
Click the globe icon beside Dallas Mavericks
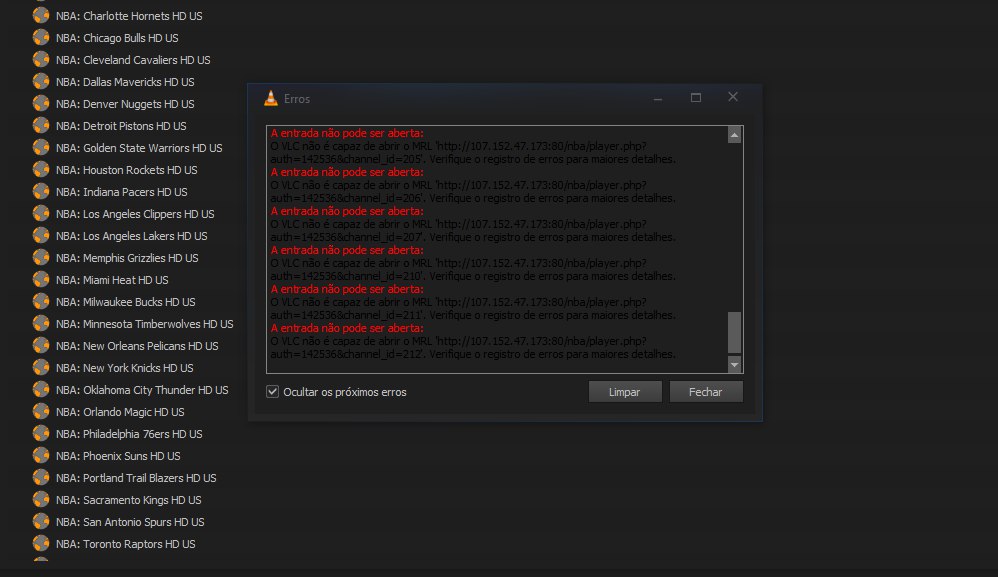41,81
